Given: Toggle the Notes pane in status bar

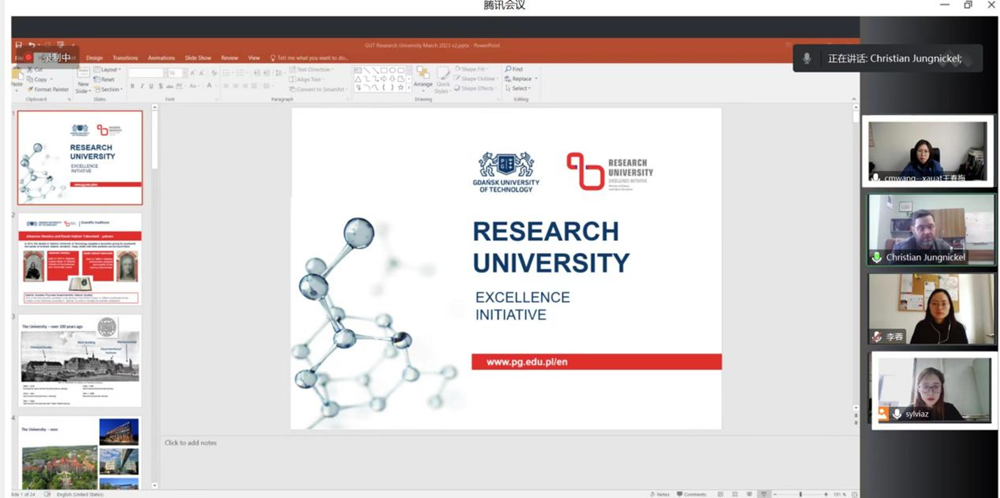Looking at the screenshot, I should coord(659,494).
